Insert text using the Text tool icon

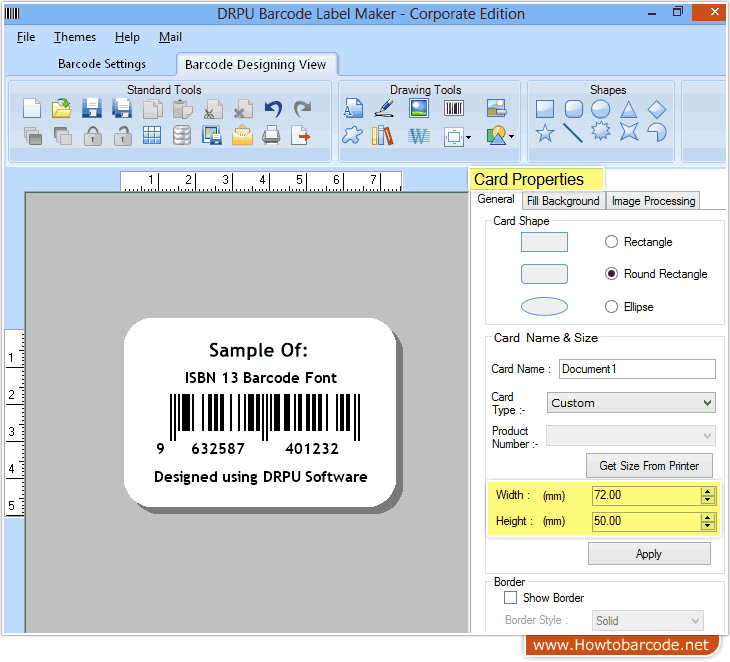[x=353, y=108]
